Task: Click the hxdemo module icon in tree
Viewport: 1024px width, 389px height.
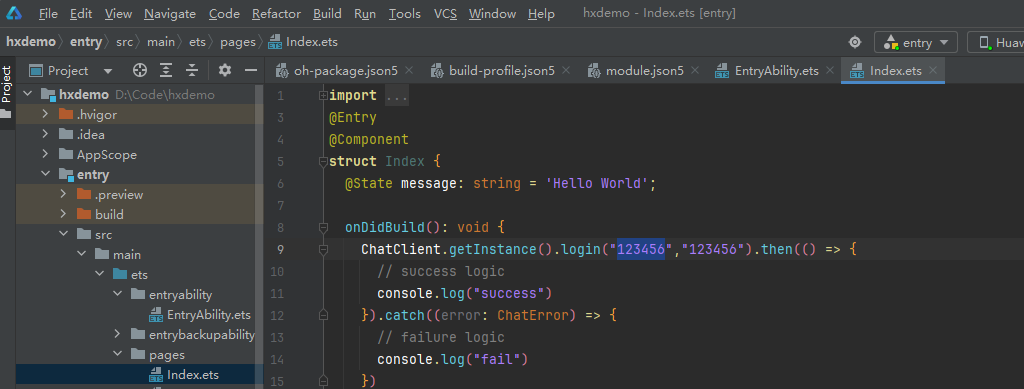Action: pos(48,95)
